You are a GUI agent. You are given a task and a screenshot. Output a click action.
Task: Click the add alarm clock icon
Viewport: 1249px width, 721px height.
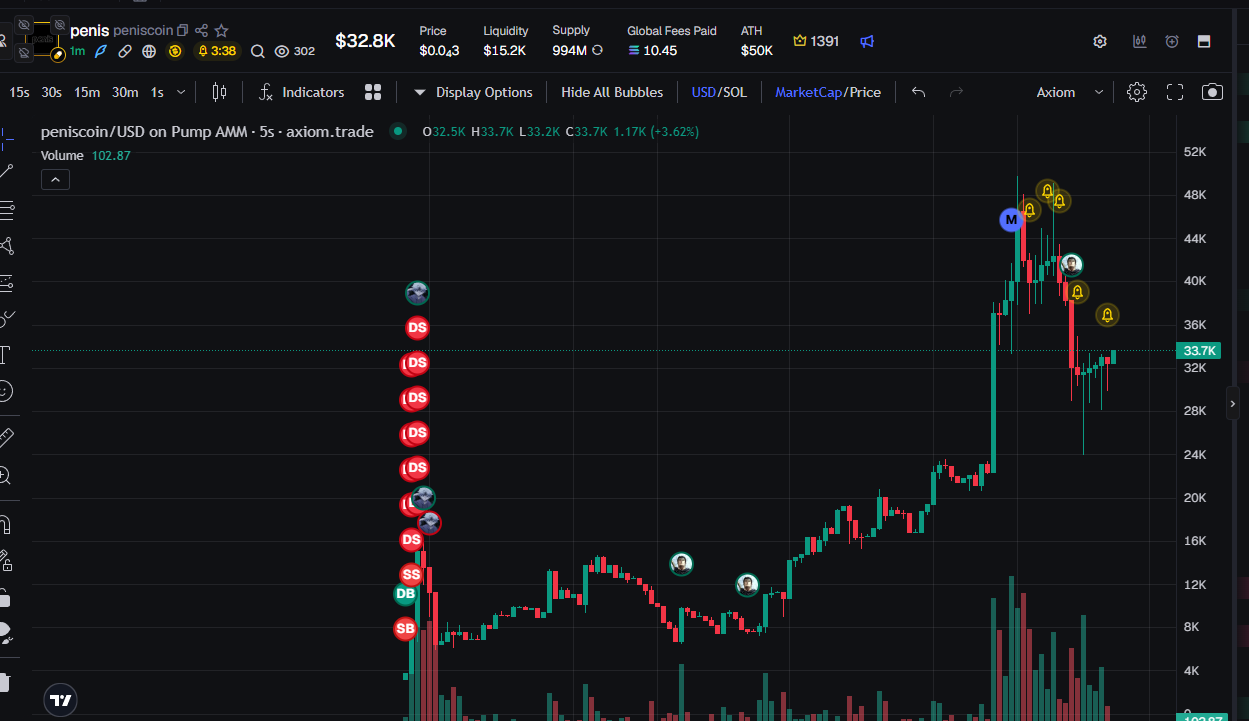click(1172, 41)
